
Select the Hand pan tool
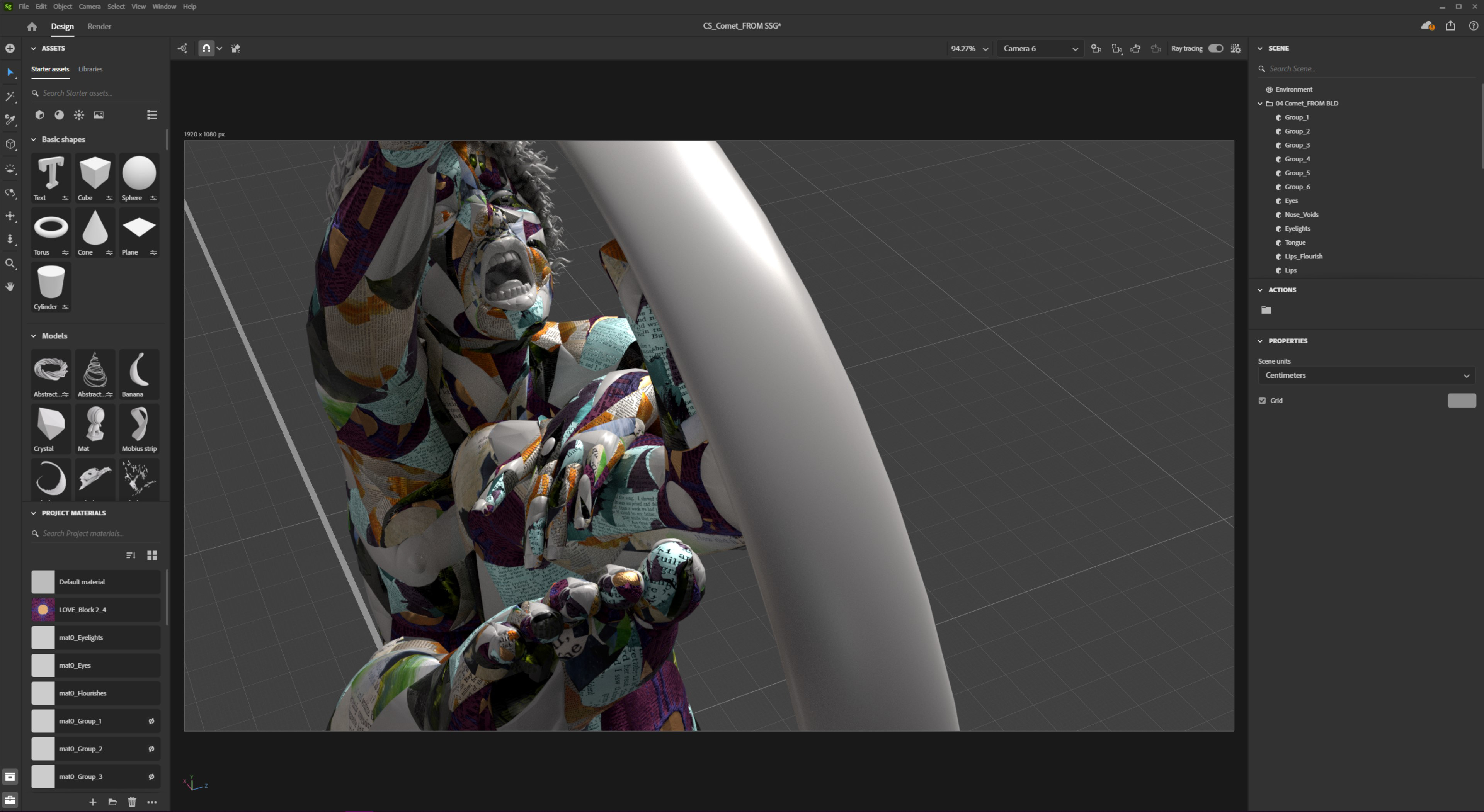pyautogui.click(x=10, y=286)
